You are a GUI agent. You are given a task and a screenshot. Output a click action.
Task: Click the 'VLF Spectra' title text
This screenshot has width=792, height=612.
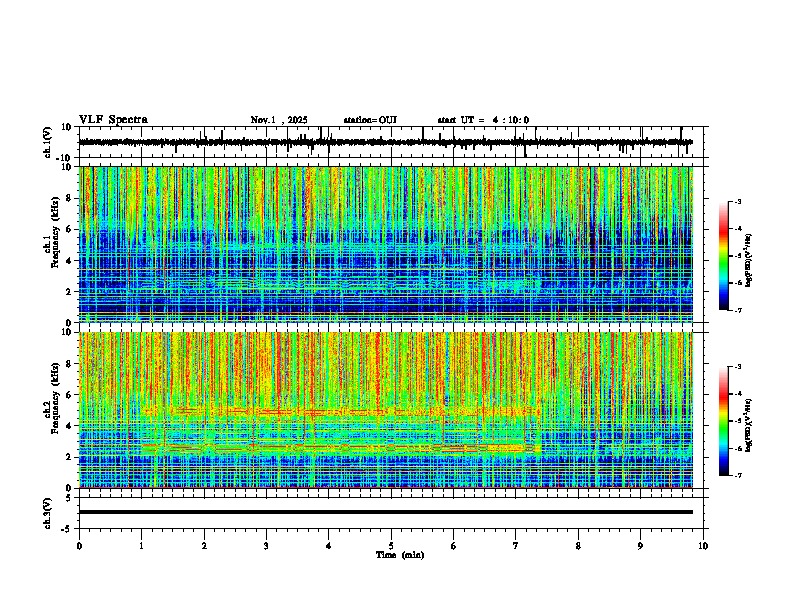[x=113, y=120]
